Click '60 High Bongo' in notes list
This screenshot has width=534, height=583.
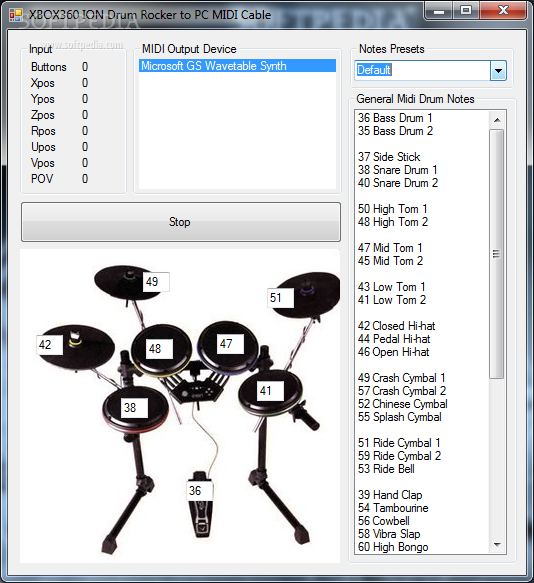393,547
